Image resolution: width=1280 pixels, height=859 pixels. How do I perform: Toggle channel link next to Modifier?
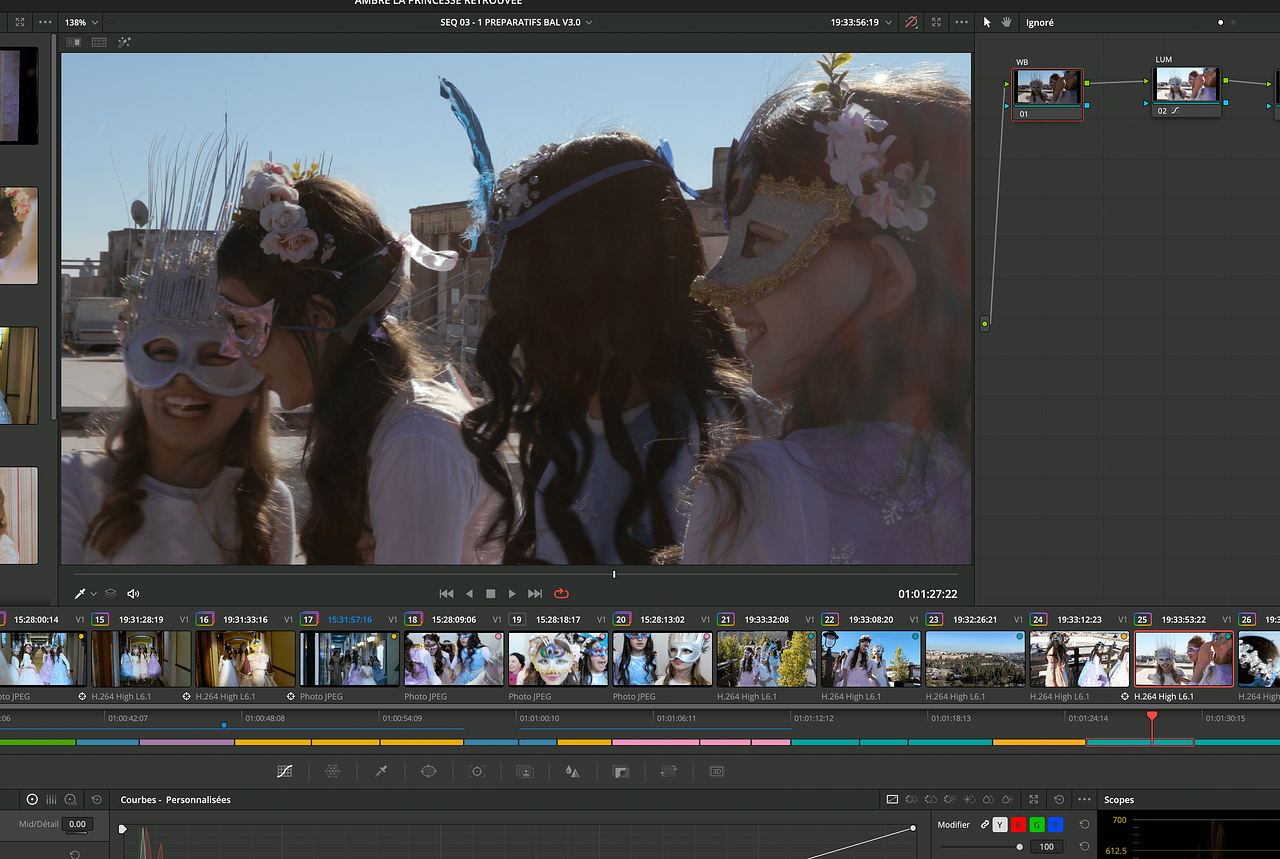coord(985,825)
